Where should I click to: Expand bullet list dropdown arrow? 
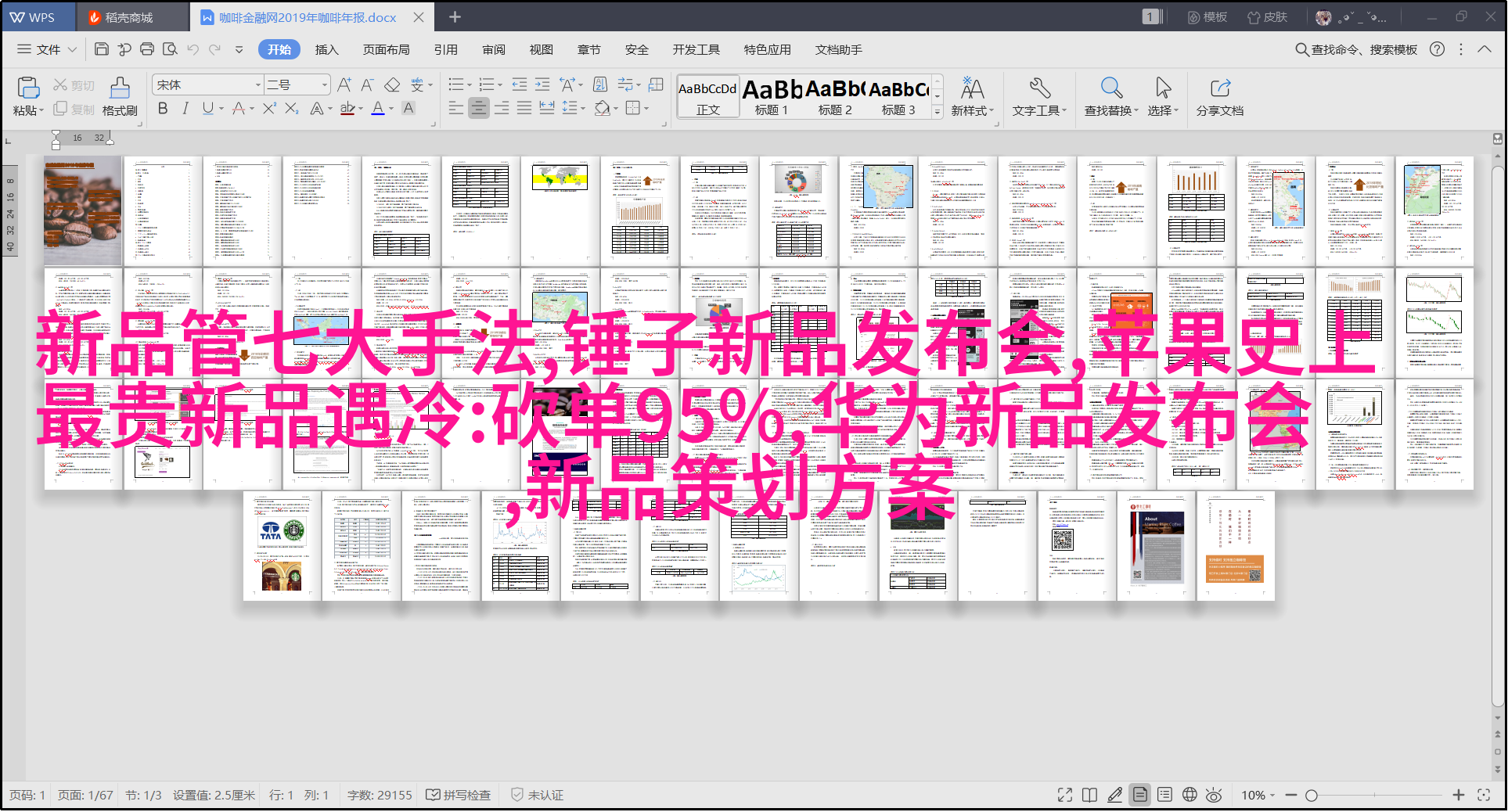470,84
